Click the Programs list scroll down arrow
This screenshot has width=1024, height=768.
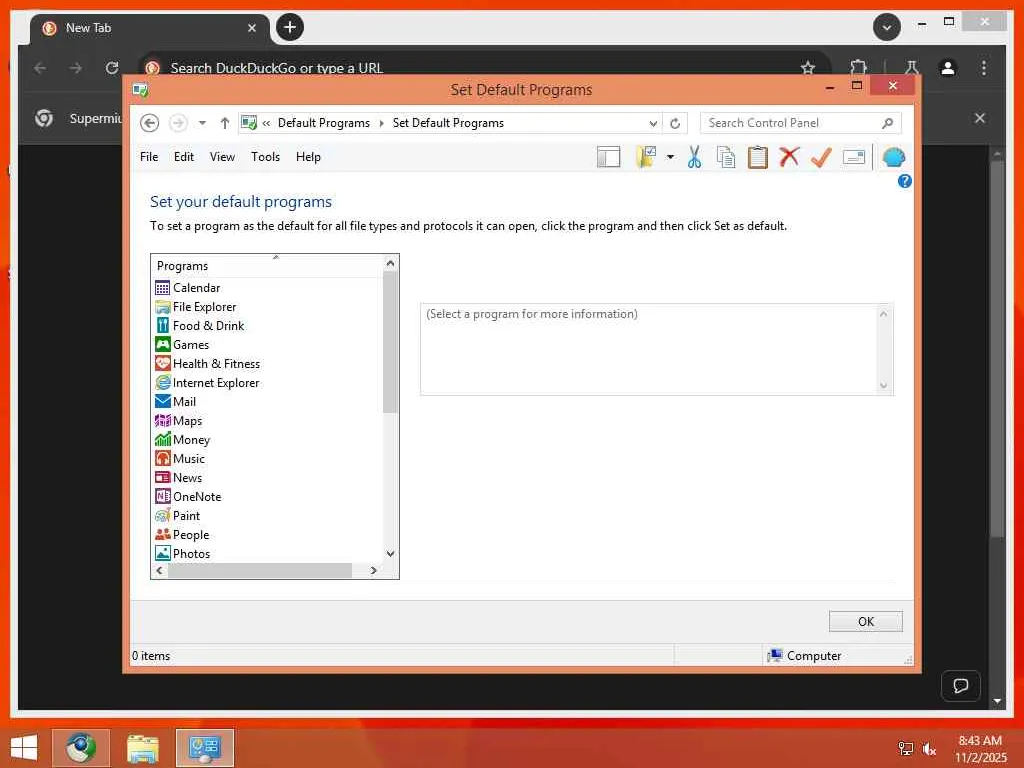click(390, 554)
